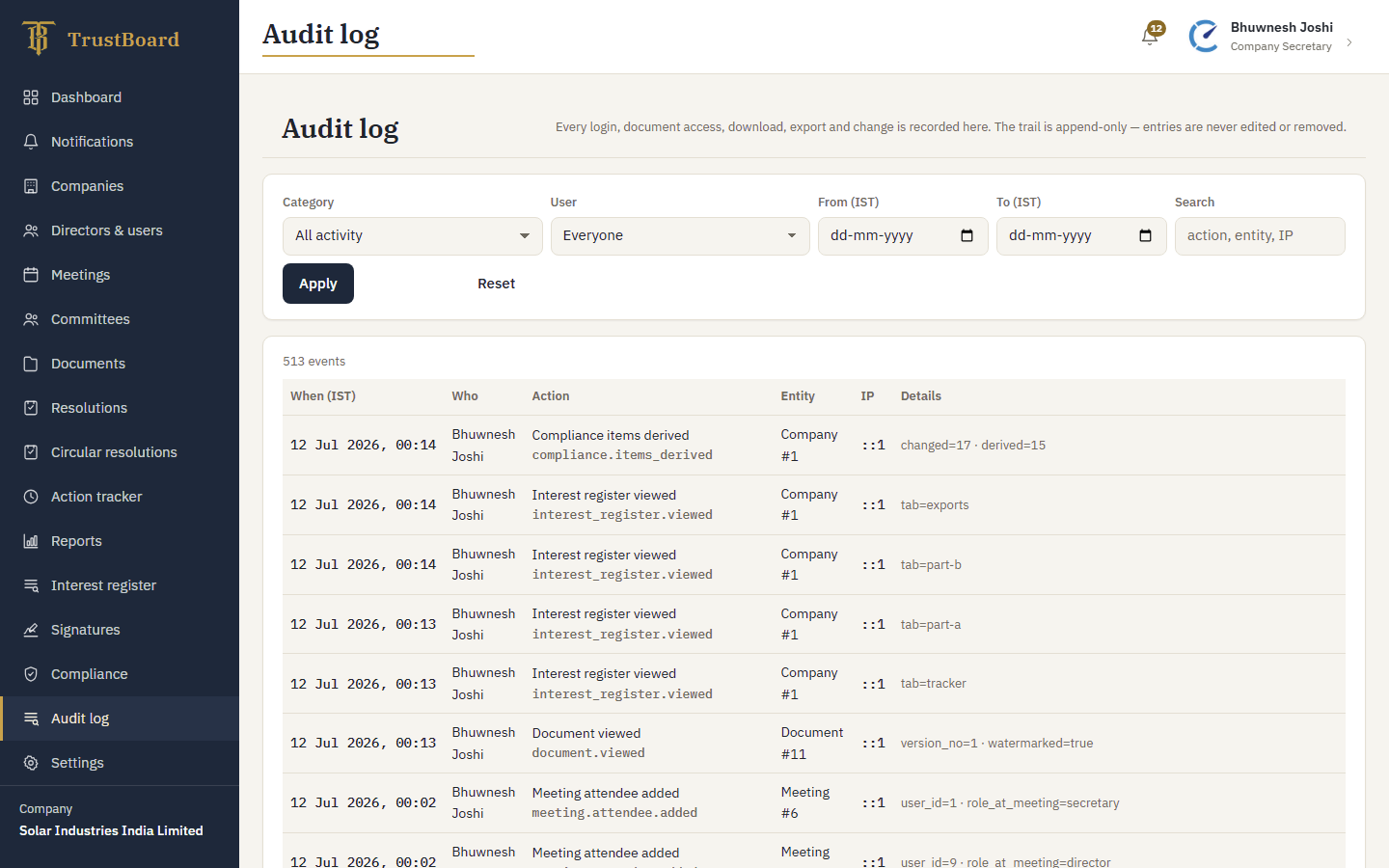Open calendar picker in From (IST) field
The height and width of the screenshot is (868, 1389).
[x=967, y=236]
